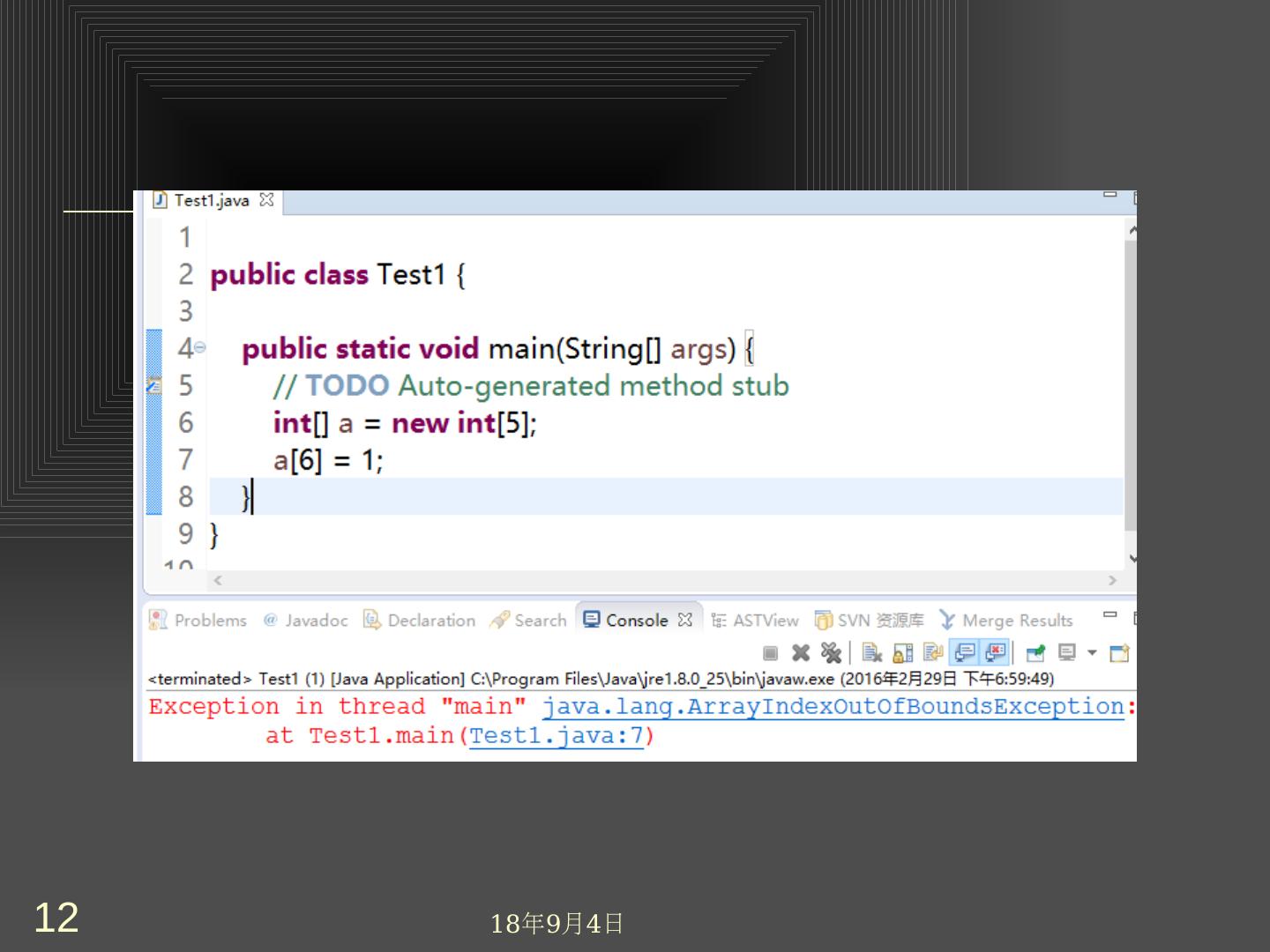This screenshot has height=952, width=1270.
Task: Clear the console output
Action: coord(871,653)
